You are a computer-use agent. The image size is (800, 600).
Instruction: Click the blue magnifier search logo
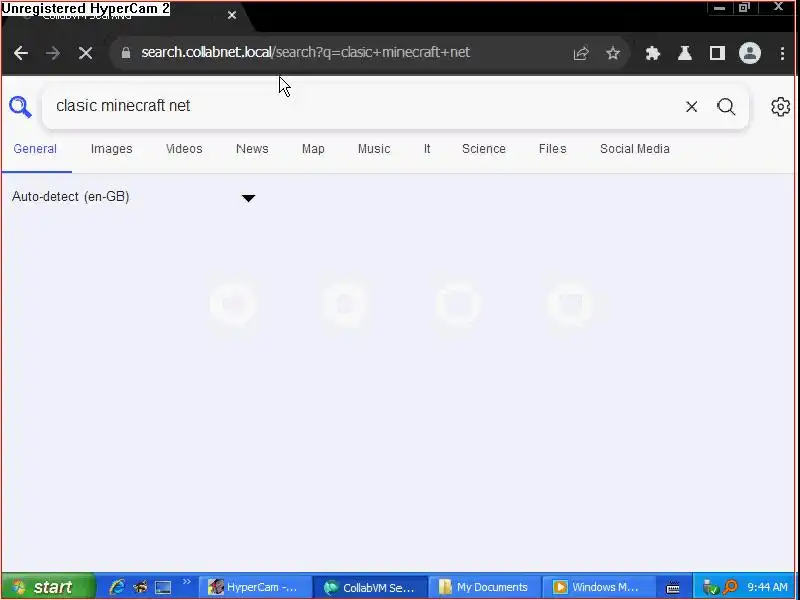tap(20, 107)
